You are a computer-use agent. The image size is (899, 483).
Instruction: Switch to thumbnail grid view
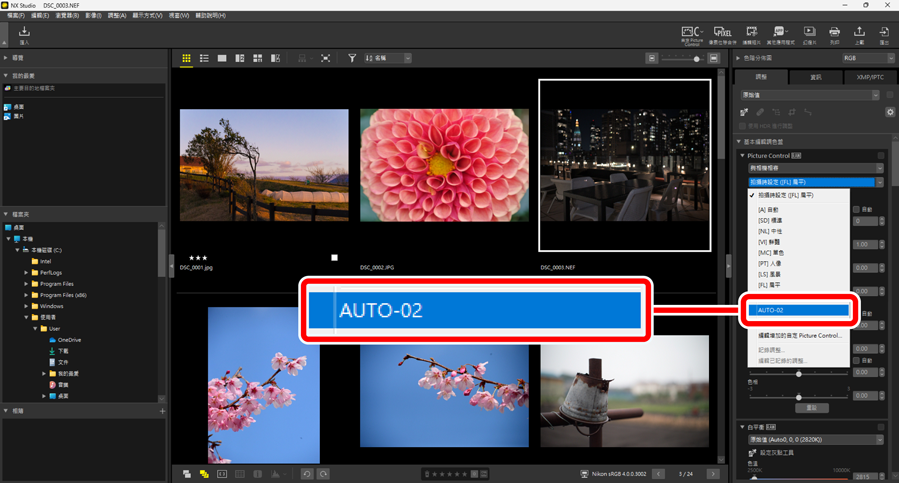tap(186, 59)
